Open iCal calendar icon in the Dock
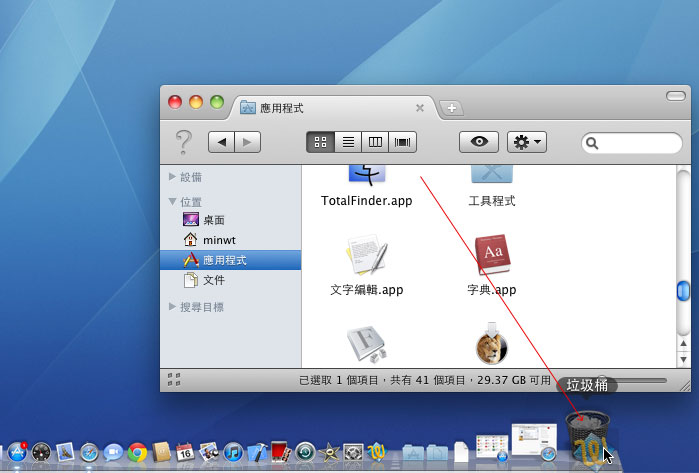The height and width of the screenshot is (473, 699). tap(185, 452)
